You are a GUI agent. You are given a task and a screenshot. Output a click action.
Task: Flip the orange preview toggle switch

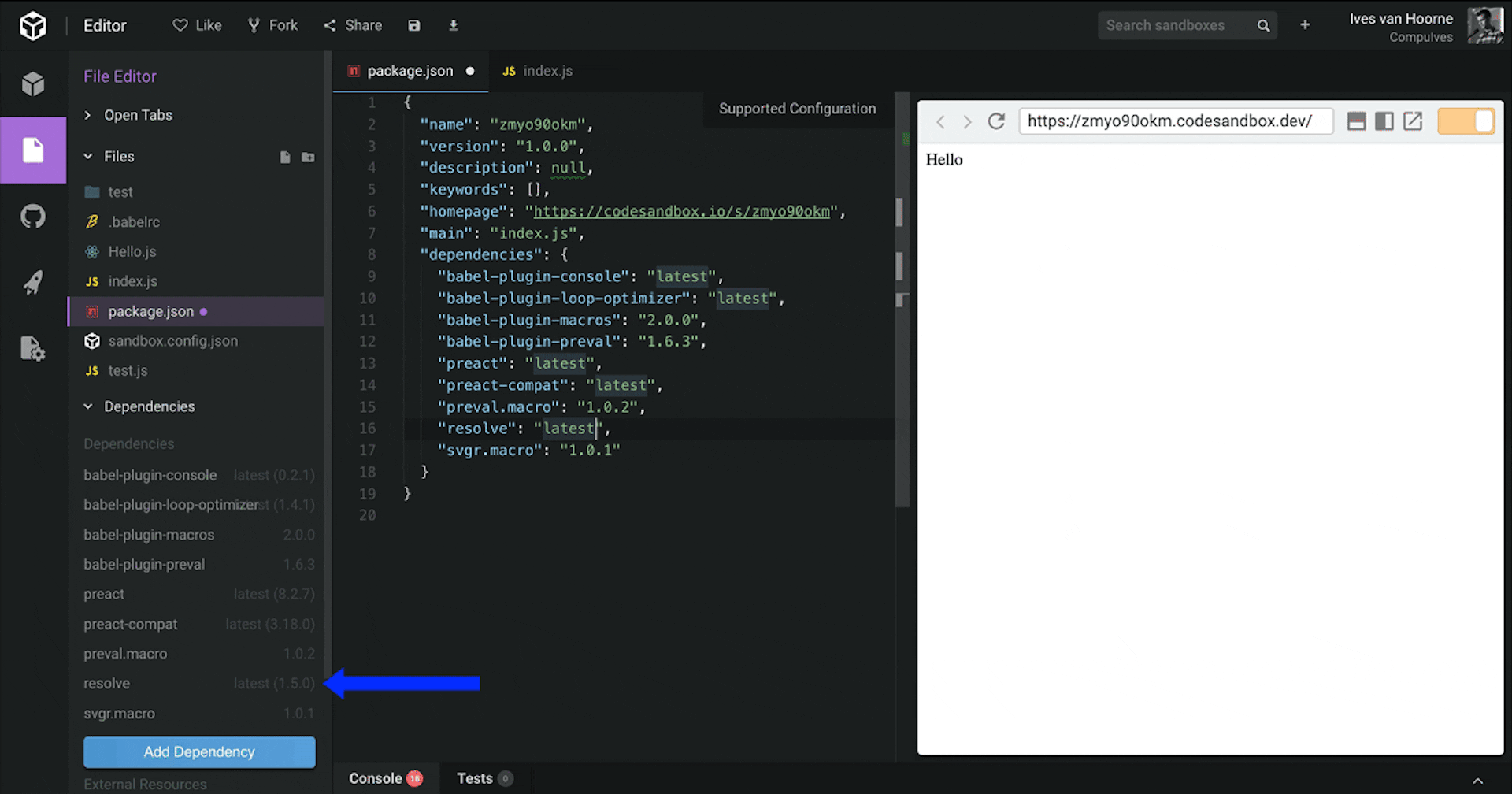click(x=1466, y=121)
